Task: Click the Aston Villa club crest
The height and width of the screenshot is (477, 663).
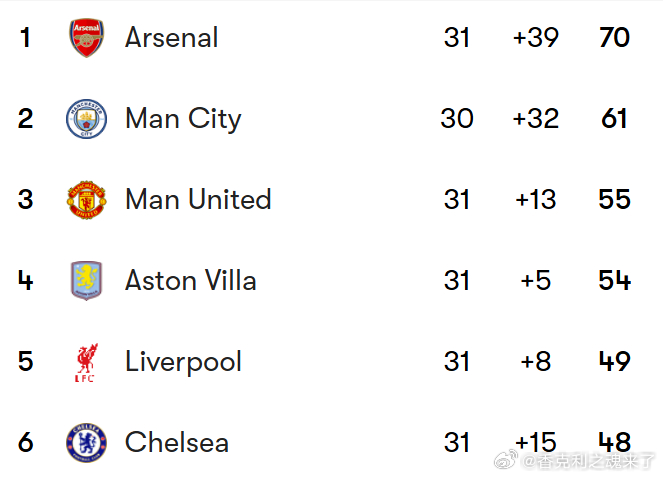Action: pyautogui.click(x=86, y=281)
